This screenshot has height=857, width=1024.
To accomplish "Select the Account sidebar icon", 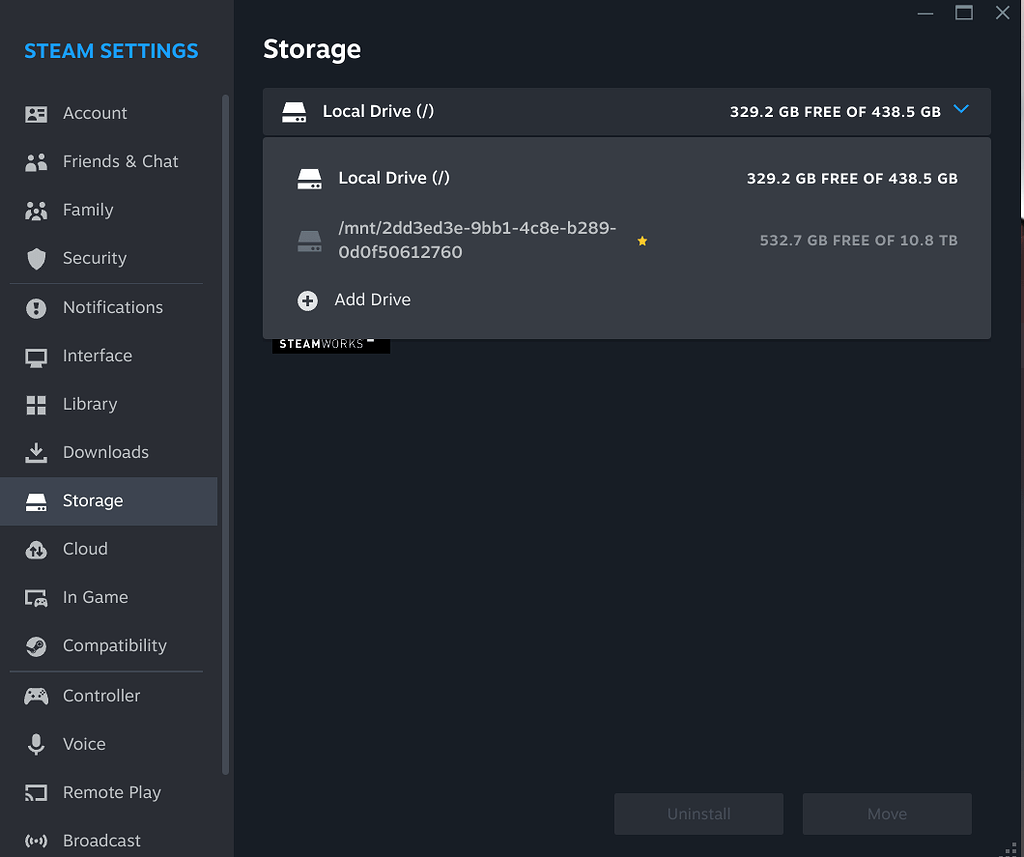I will [36, 113].
